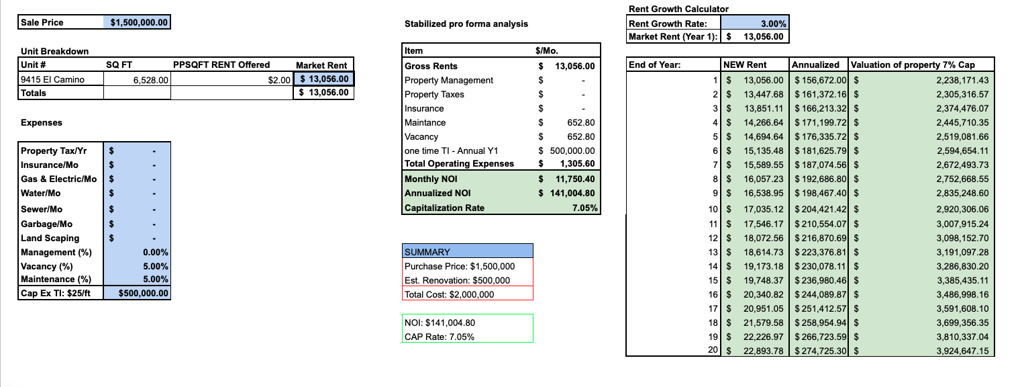Click the Year 10 NEW Rent 17,035.12 cell
The height and width of the screenshot is (387, 1024).
(x=755, y=209)
